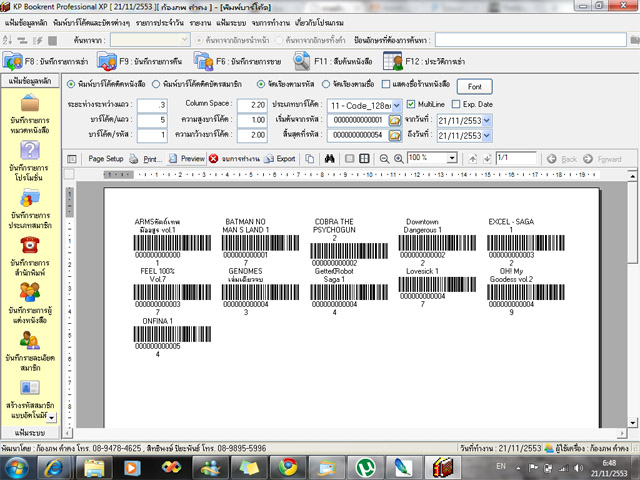Screen dimensions: 640x480
Task: Click the zoom out magnifier icon
Action: point(384,159)
